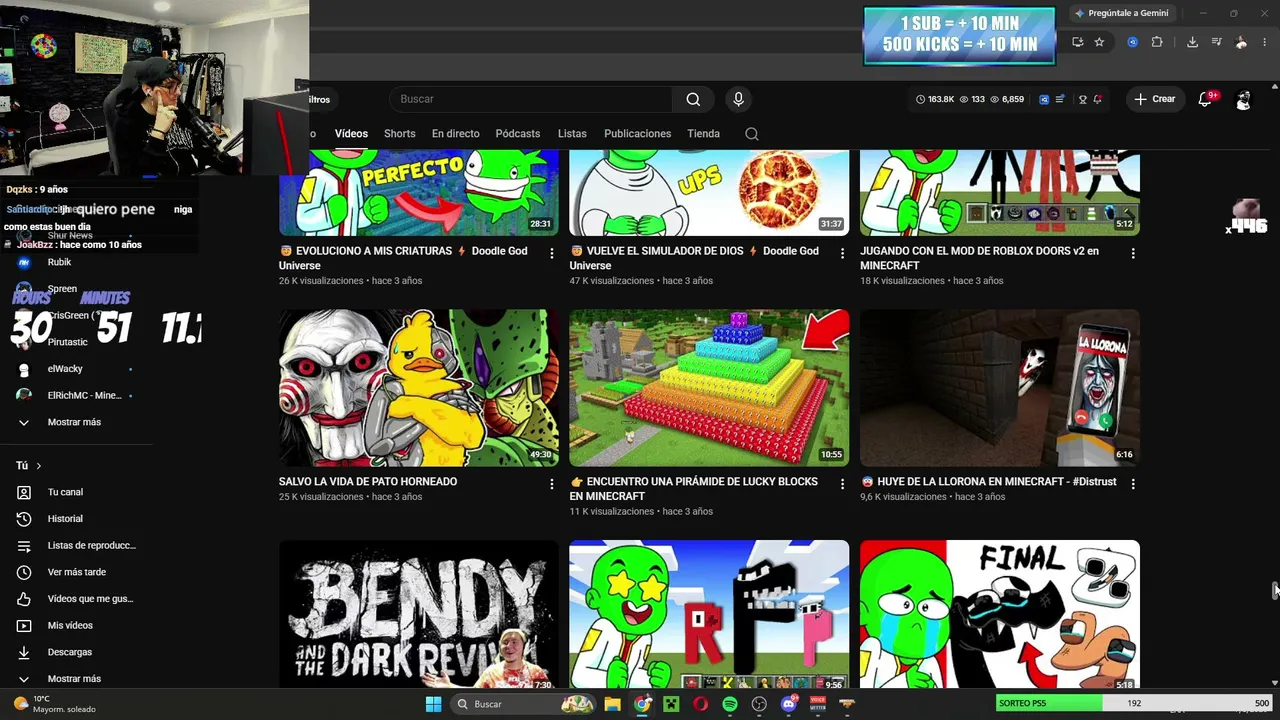Click the trophy icon in stats bar
The image size is (1280, 720).
click(1083, 99)
